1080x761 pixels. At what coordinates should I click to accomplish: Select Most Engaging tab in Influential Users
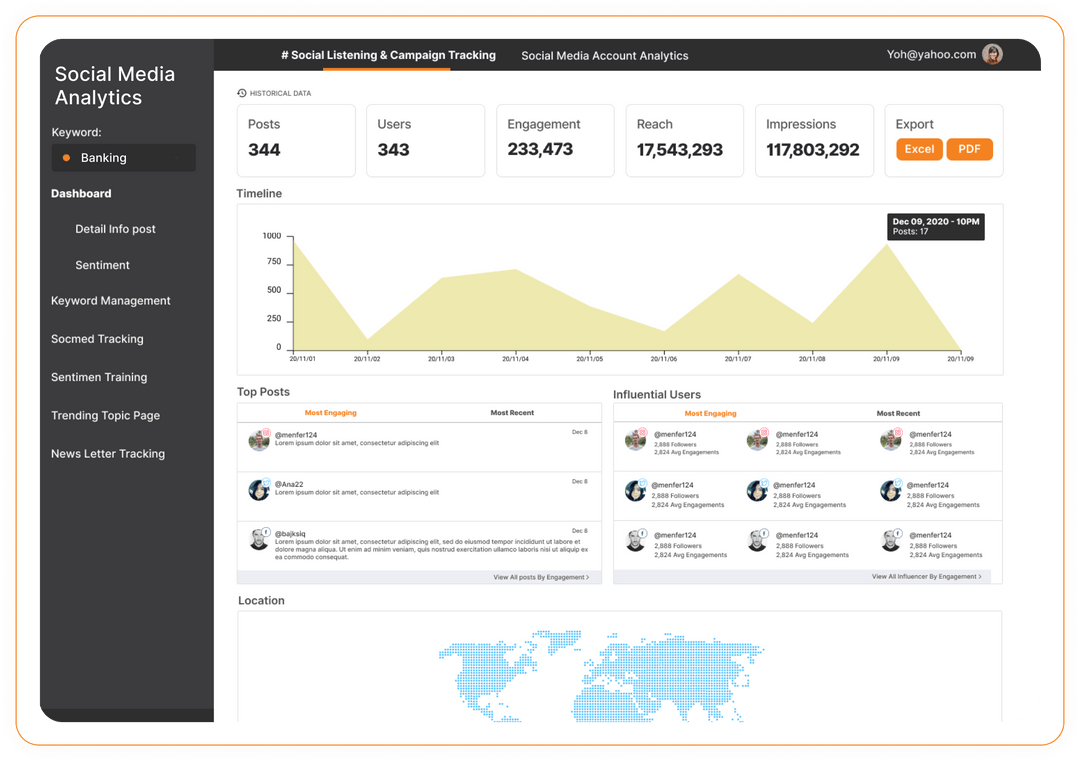click(710, 413)
